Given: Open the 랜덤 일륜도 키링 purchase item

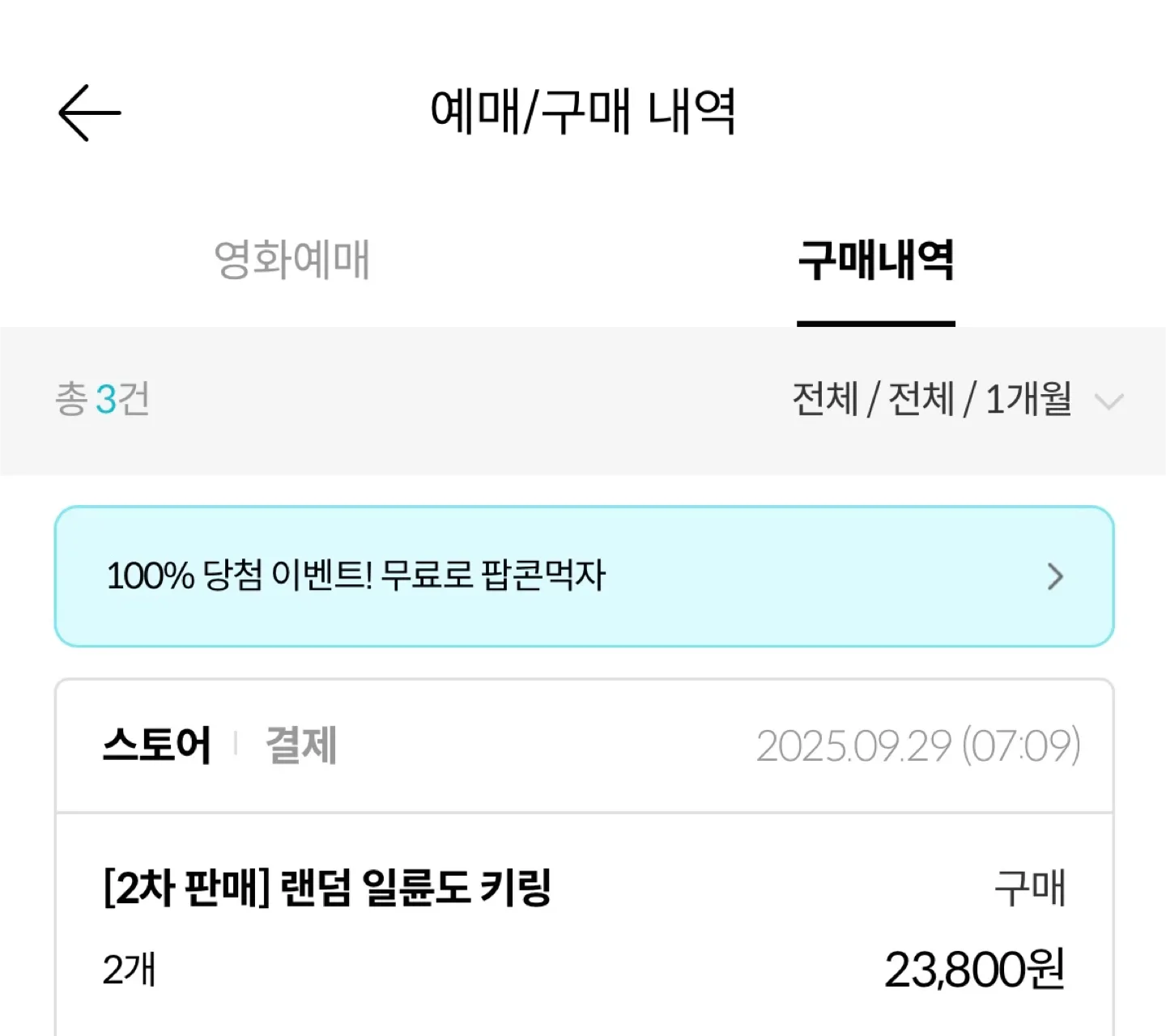Looking at the screenshot, I should (x=415, y=887).
